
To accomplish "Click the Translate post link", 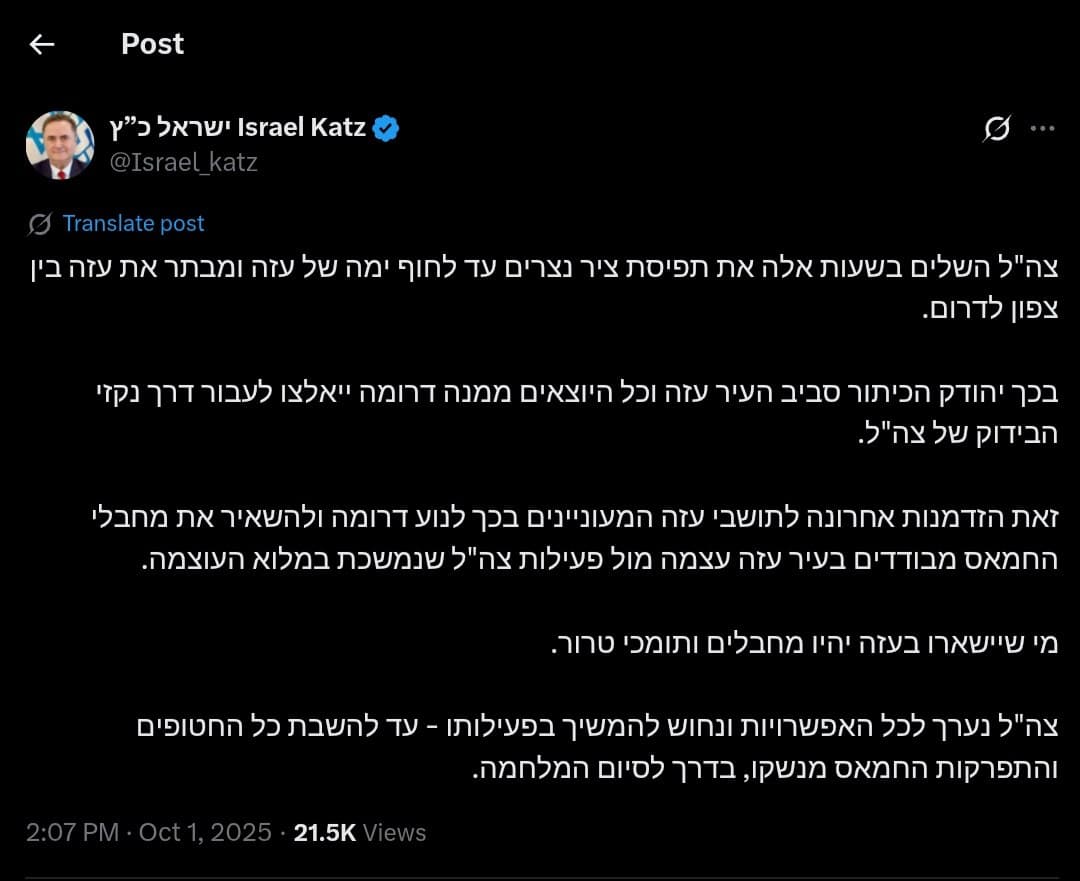I will pos(133,224).
